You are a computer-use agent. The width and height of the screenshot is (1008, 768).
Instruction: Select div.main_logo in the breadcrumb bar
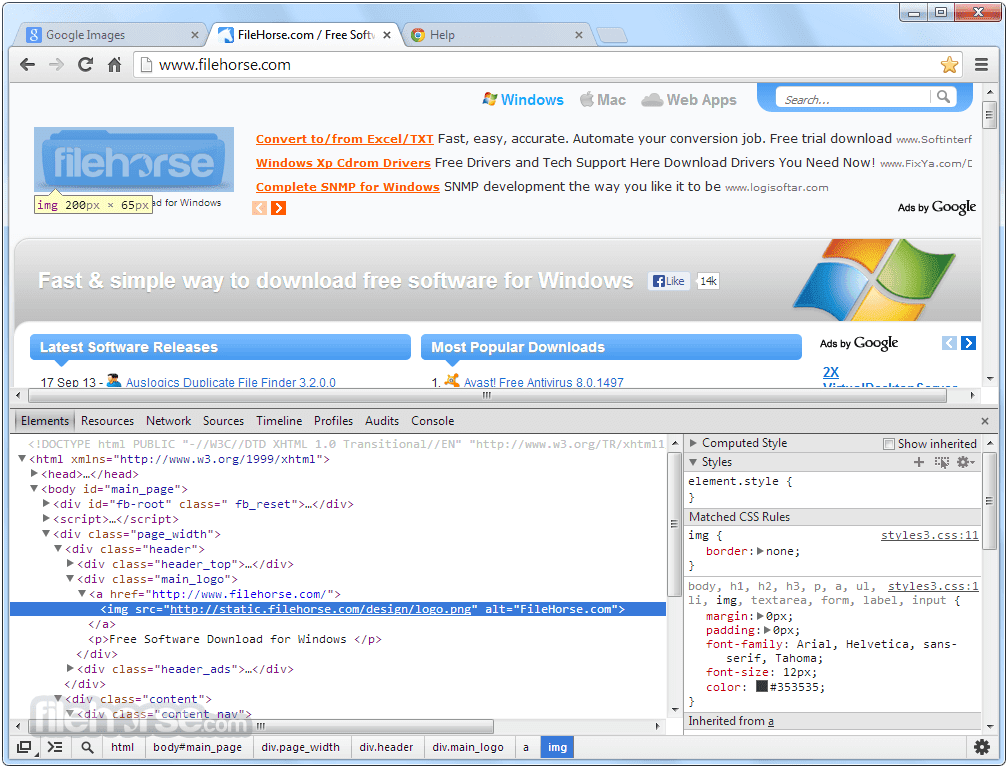(466, 747)
